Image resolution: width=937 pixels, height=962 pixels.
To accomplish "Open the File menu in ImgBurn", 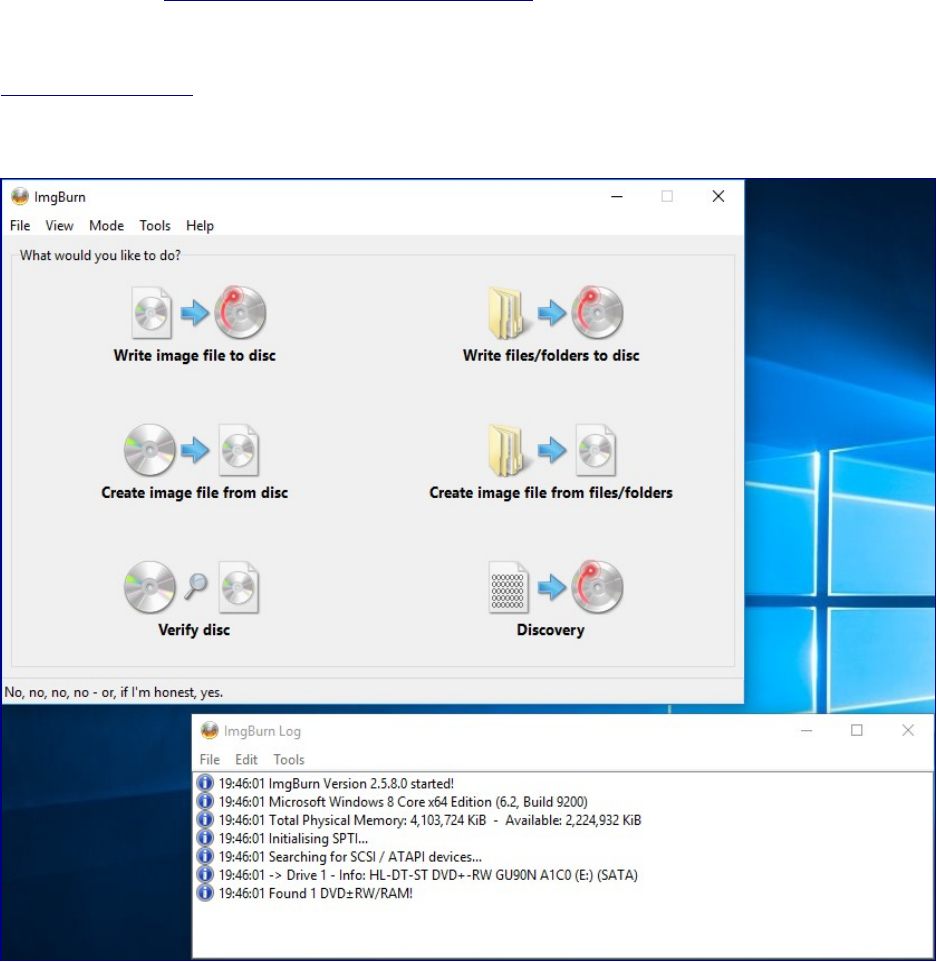I will (20, 226).
